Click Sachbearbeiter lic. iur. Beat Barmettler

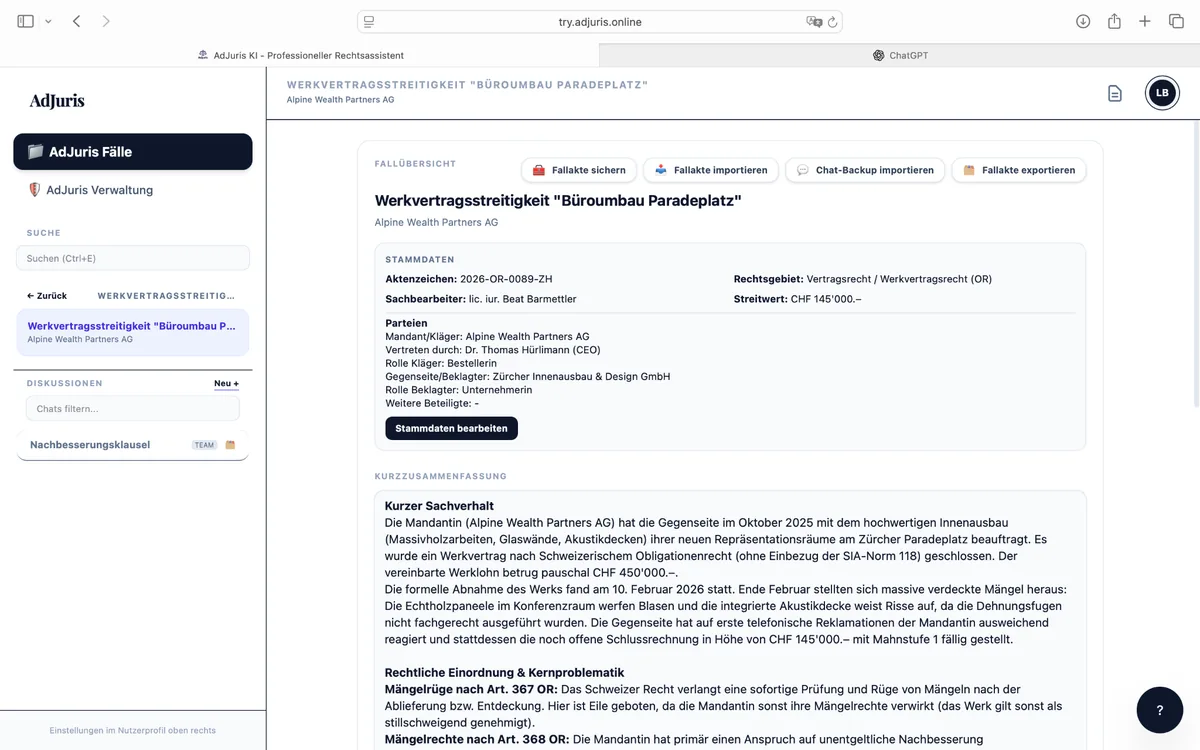point(522,299)
